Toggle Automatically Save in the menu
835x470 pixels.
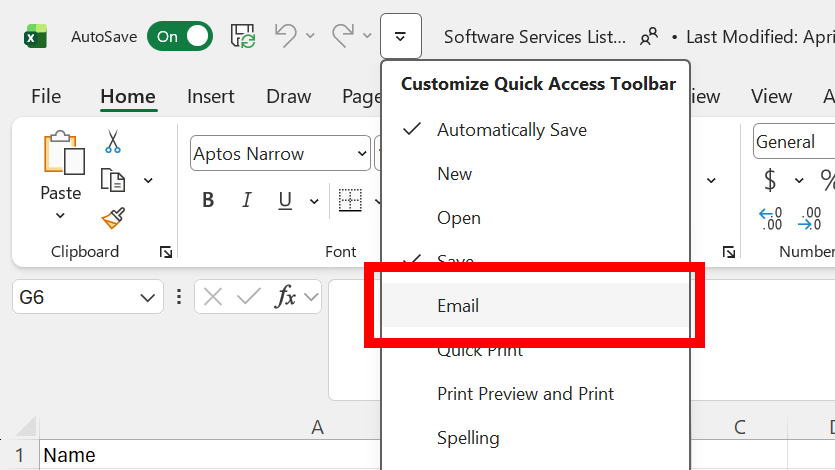pos(536,130)
